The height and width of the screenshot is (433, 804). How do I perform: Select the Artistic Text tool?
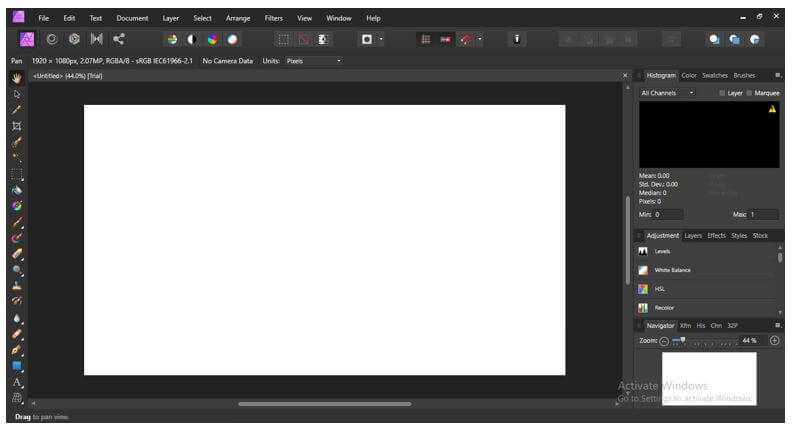(17, 383)
